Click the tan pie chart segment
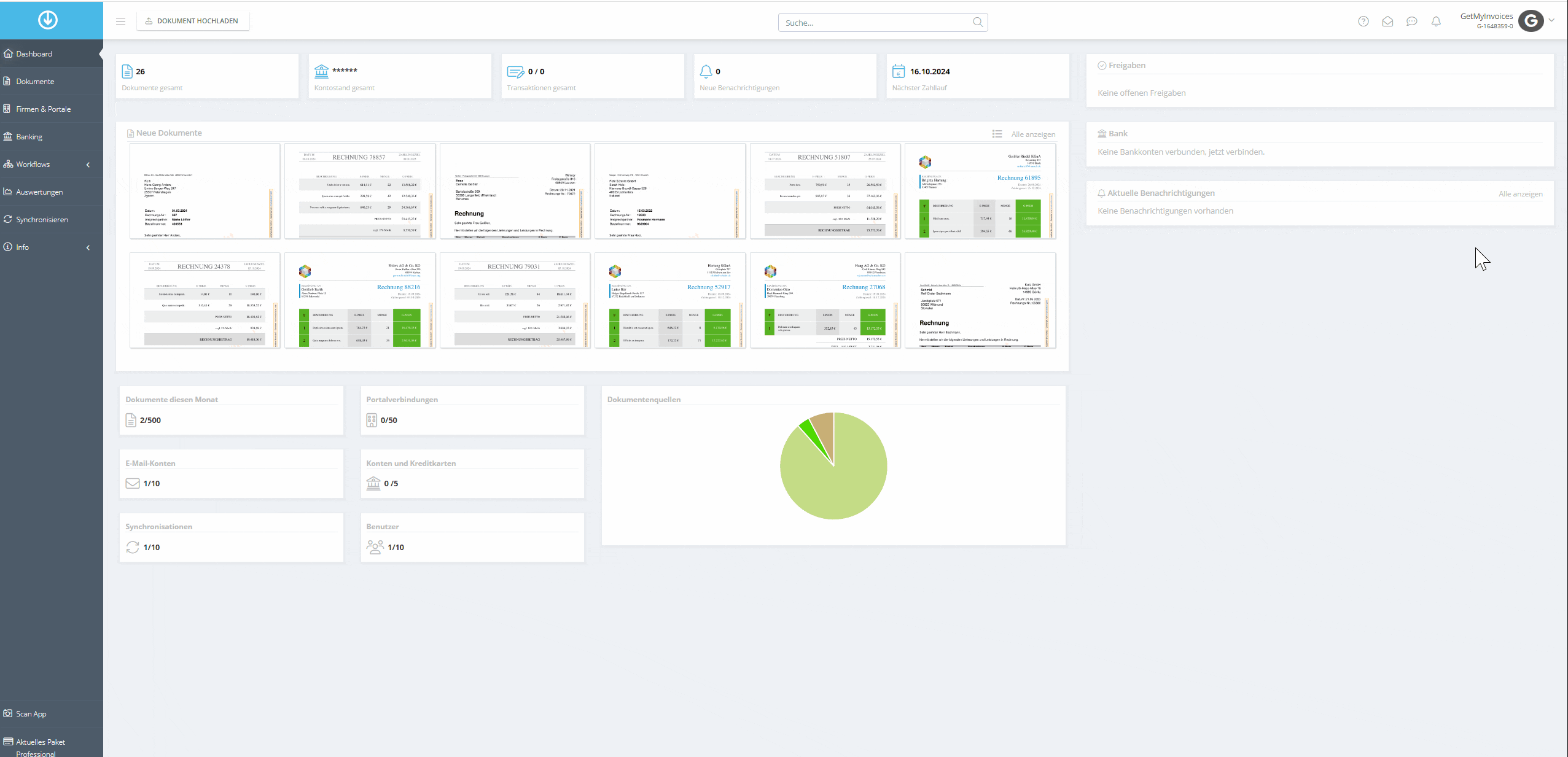The width and height of the screenshot is (1568, 757). [x=824, y=430]
